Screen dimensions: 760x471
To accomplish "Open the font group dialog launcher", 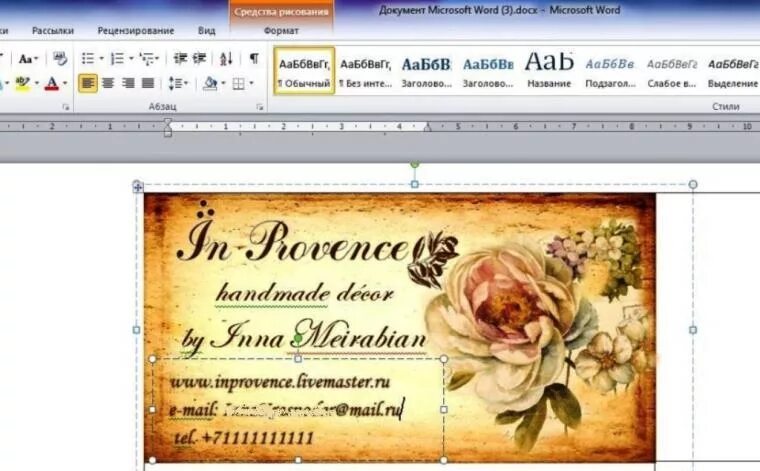I will pos(66,107).
